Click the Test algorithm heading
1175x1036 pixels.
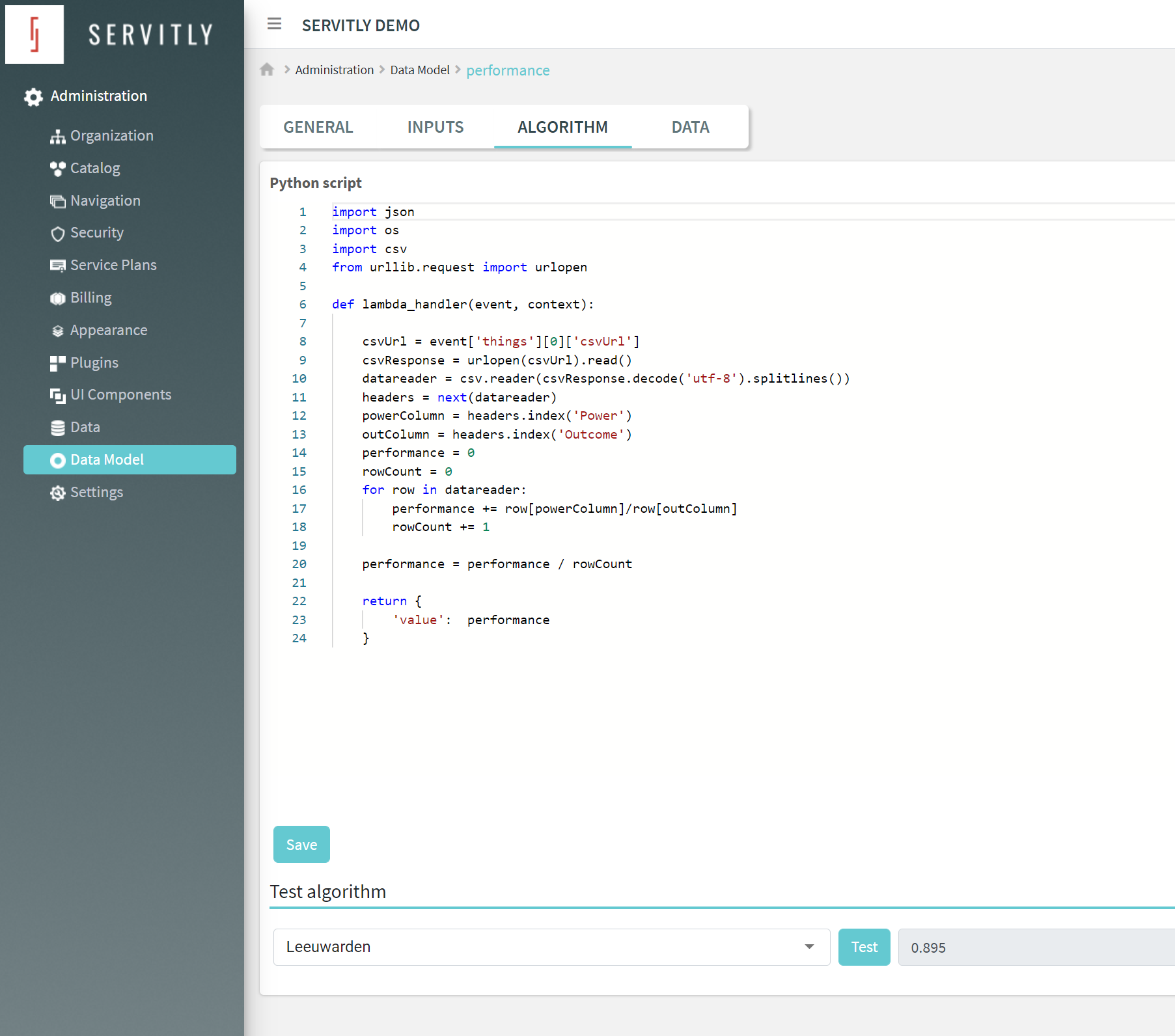pos(328,891)
